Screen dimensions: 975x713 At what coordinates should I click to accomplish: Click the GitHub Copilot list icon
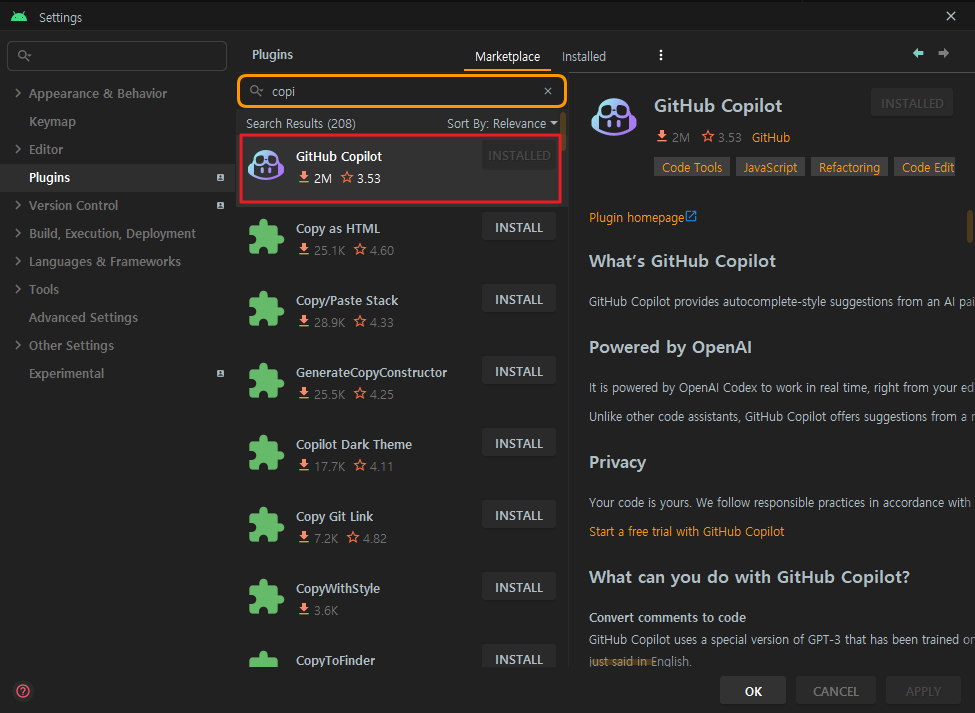[x=266, y=165]
